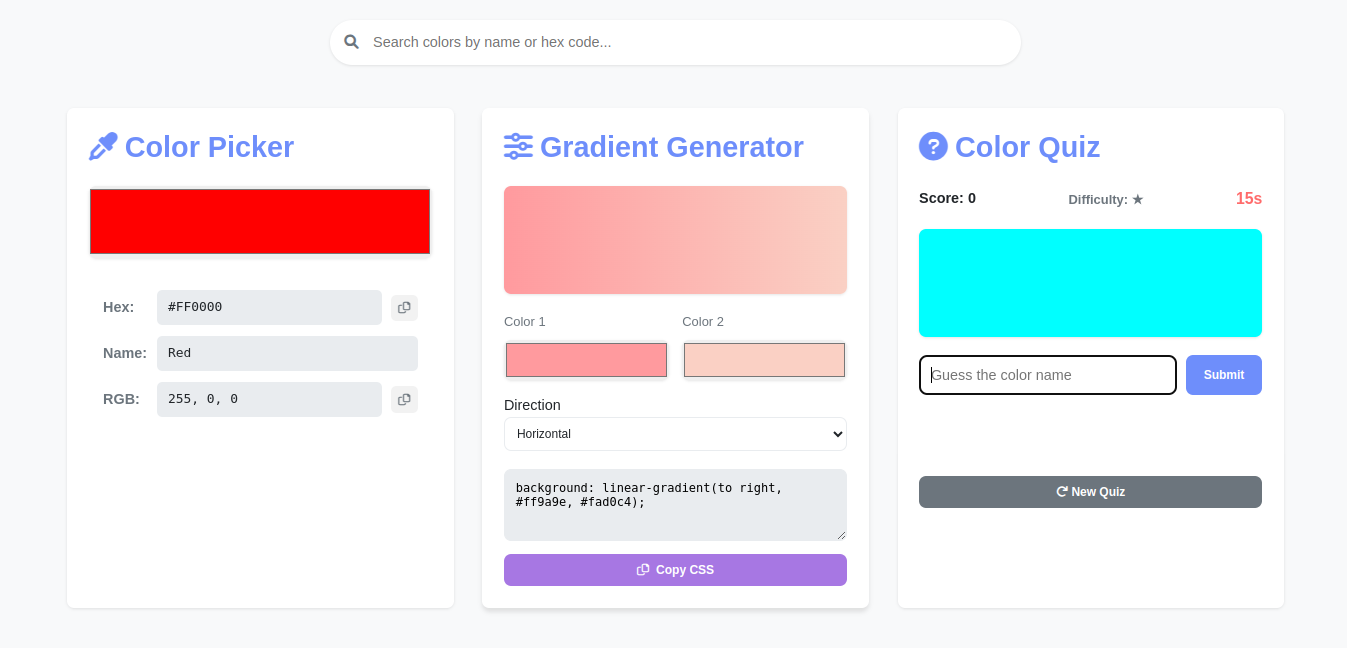
Task: Click the eyedropper icon beside Color Picker
Action: (x=103, y=147)
